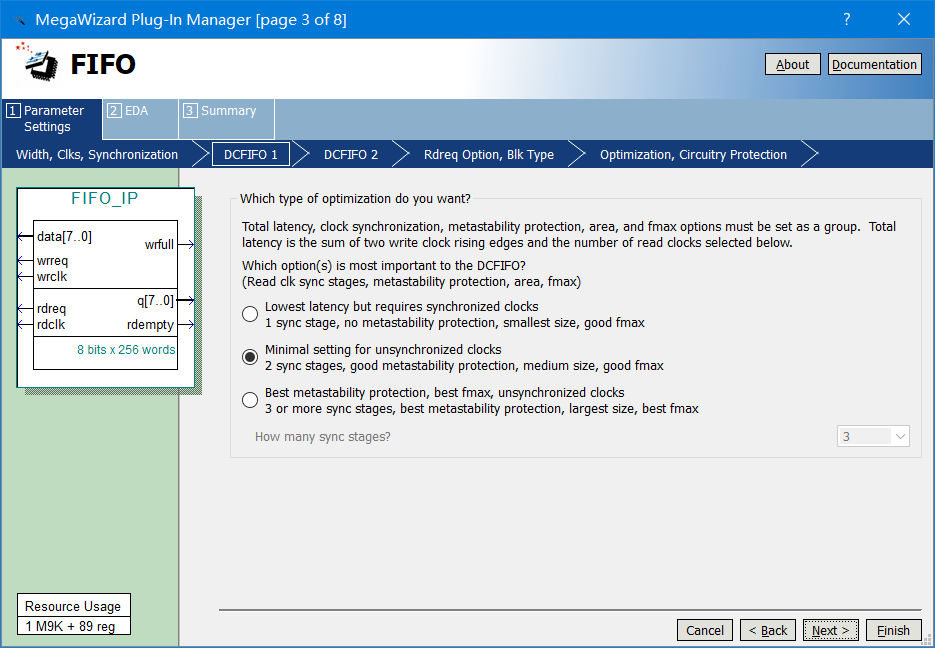
Task: Click the 1 M9K + 89 reg value
Action: (70, 627)
